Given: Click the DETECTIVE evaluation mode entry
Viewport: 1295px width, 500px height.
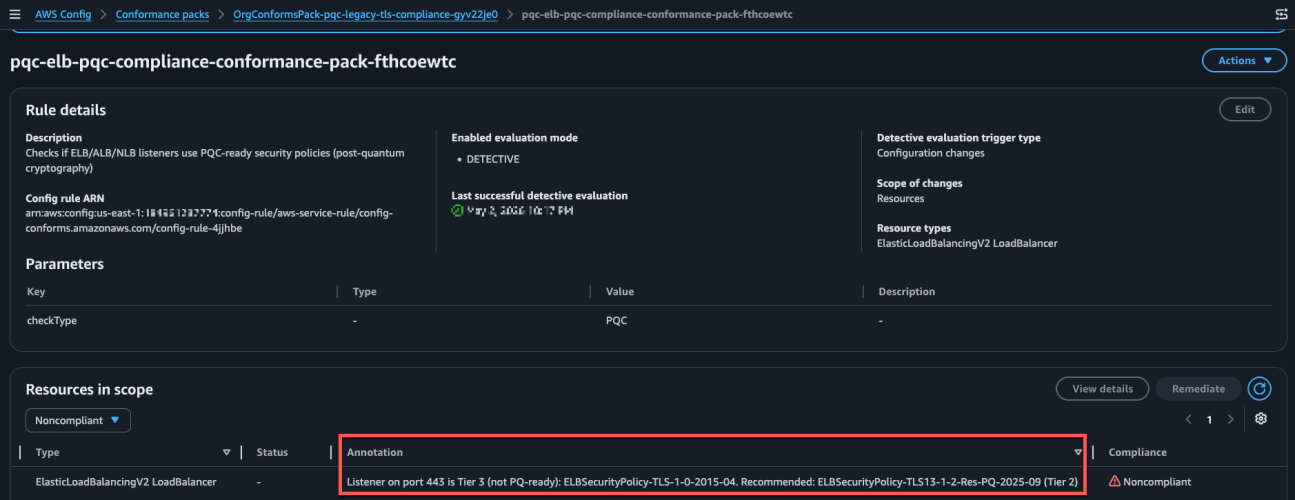Looking at the screenshot, I should click(494, 159).
